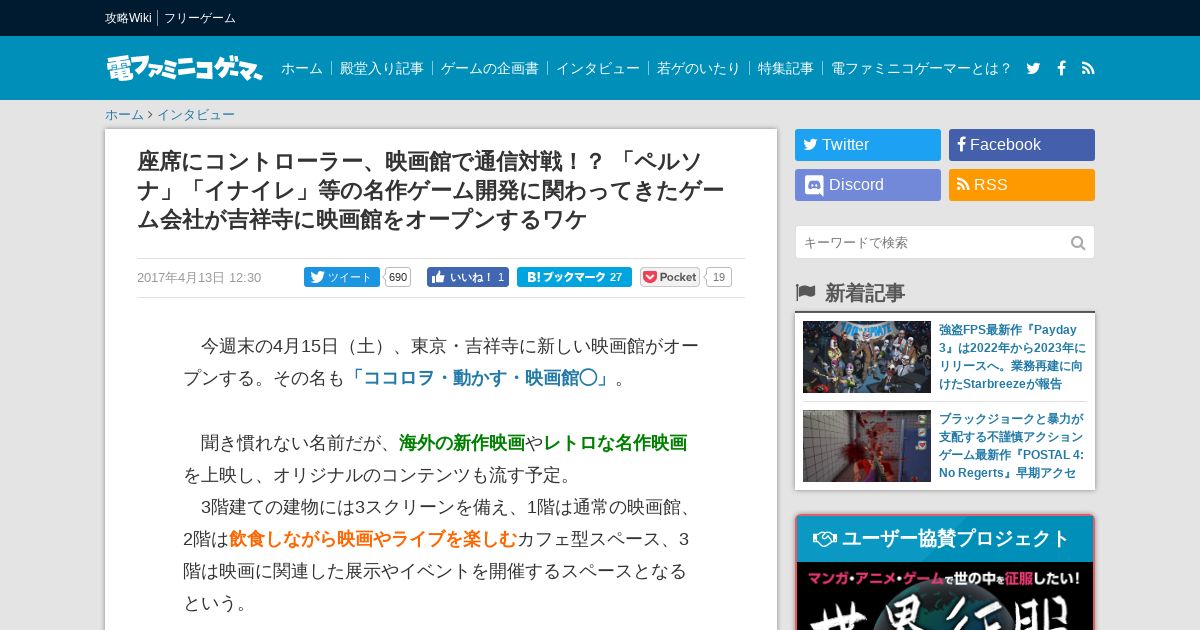Click the green text 海外の新作映画
The image size is (1200, 630).
(x=462, y=443)
